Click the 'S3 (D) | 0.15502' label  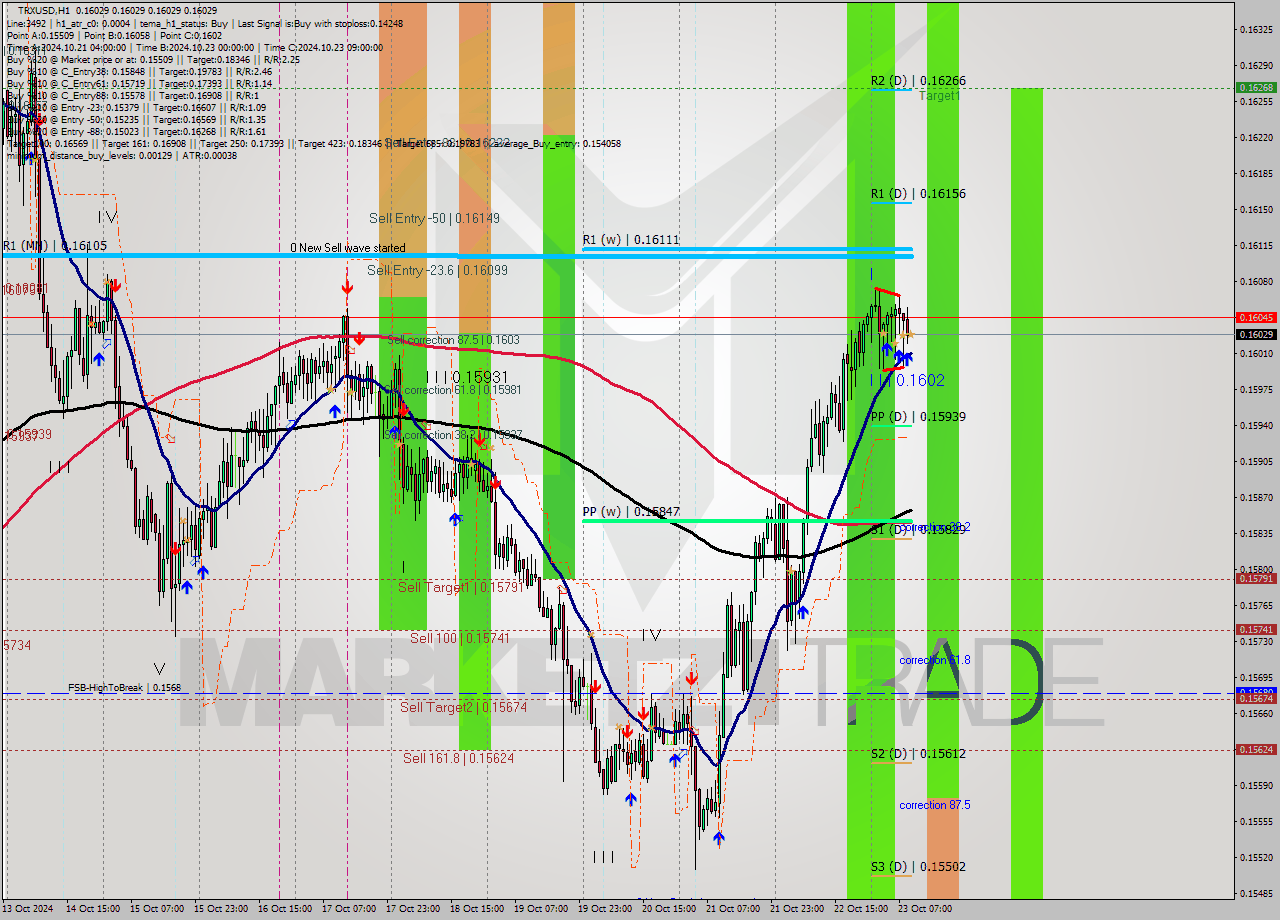tap(918, 867)
